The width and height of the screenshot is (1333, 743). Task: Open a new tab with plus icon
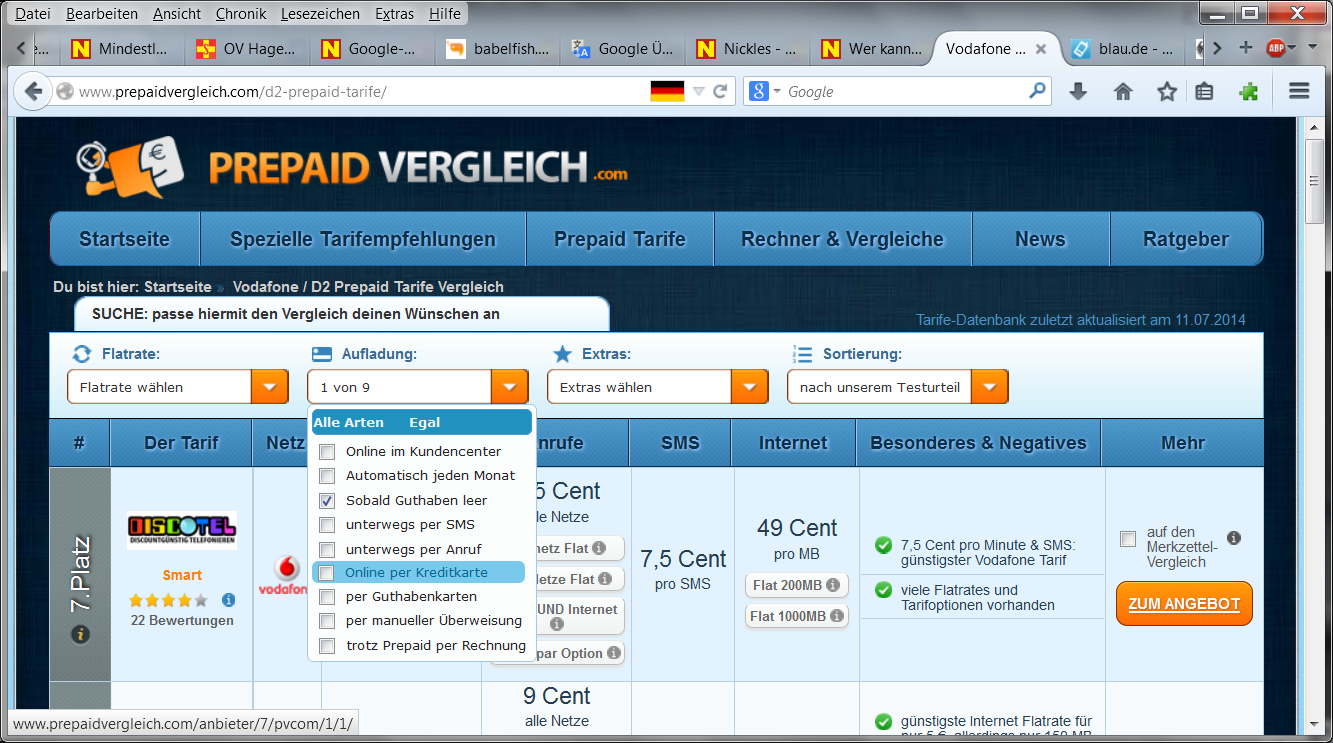point(1245,48)
